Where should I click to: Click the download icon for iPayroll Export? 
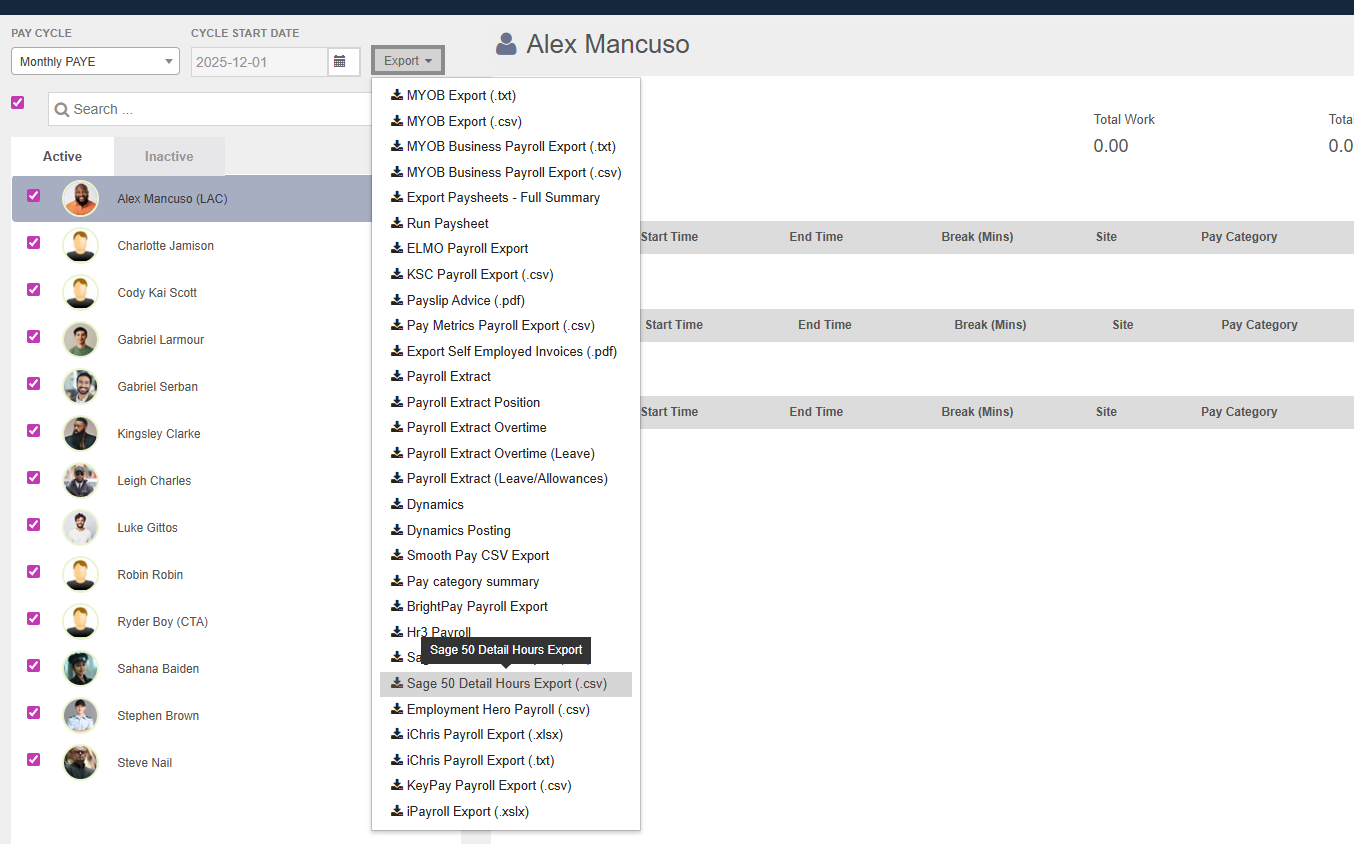pyautogui.click(x=397, y=811)
